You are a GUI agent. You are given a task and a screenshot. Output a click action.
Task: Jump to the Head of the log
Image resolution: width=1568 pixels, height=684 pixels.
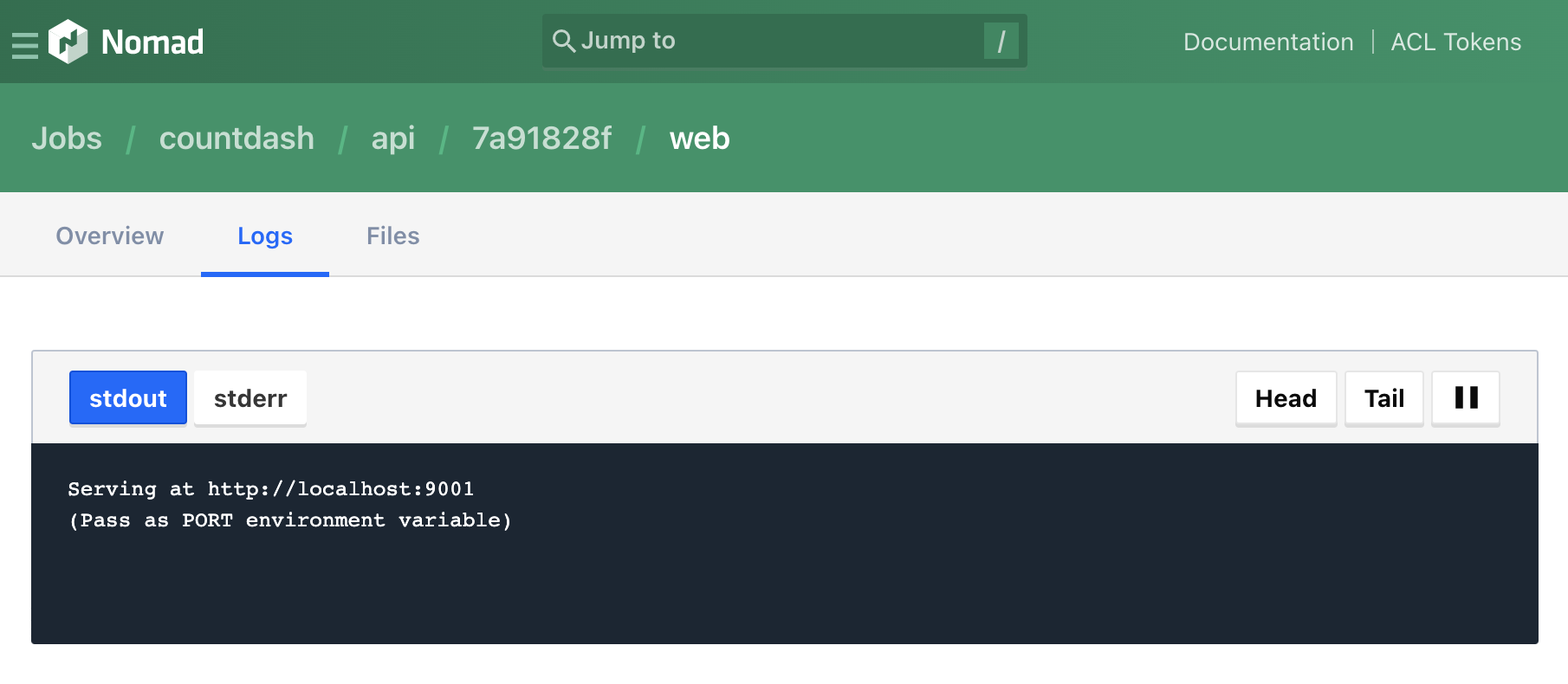coord(1286,397)
